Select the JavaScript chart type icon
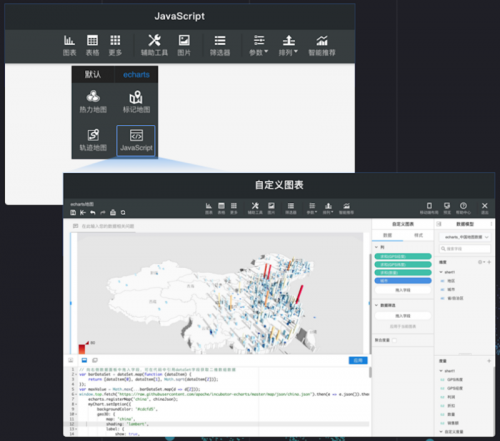This screenshot has width=500, height=441. 136,140
